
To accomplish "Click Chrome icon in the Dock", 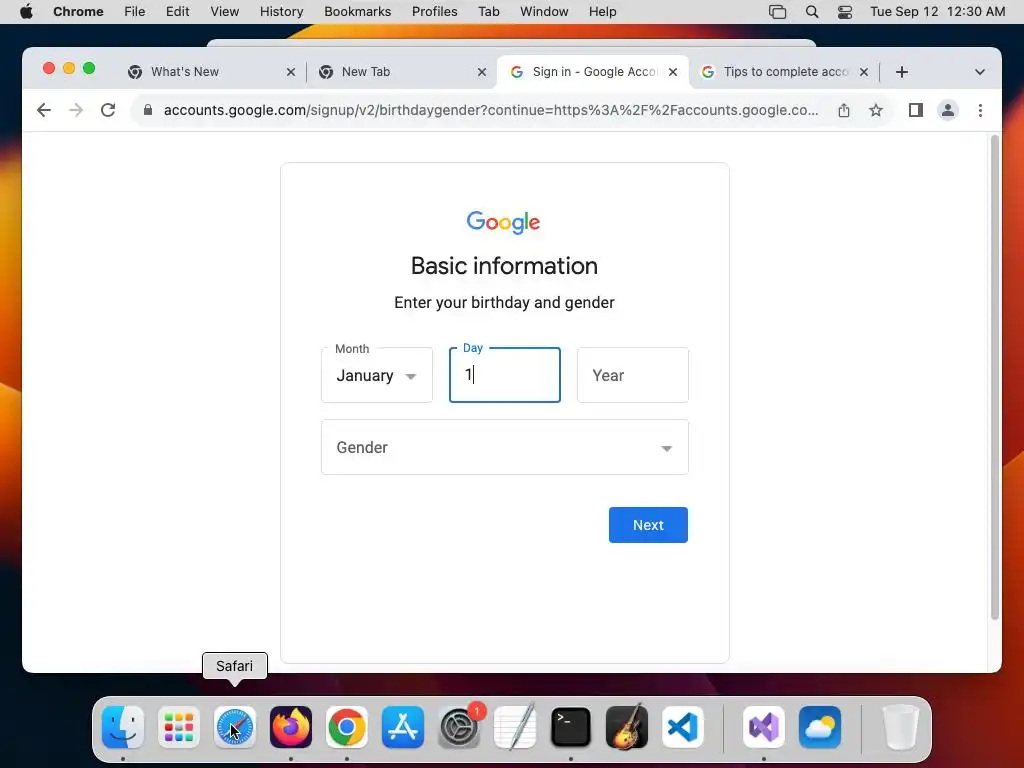I will click(347, 727).
